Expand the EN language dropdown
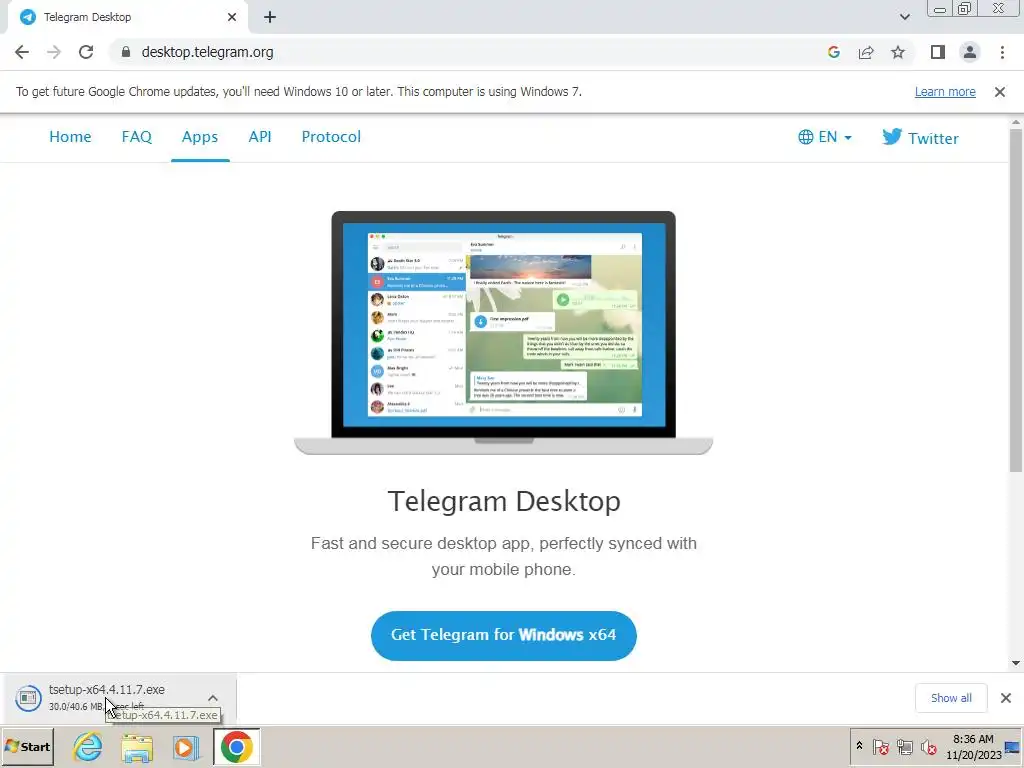 pos(825,137)
